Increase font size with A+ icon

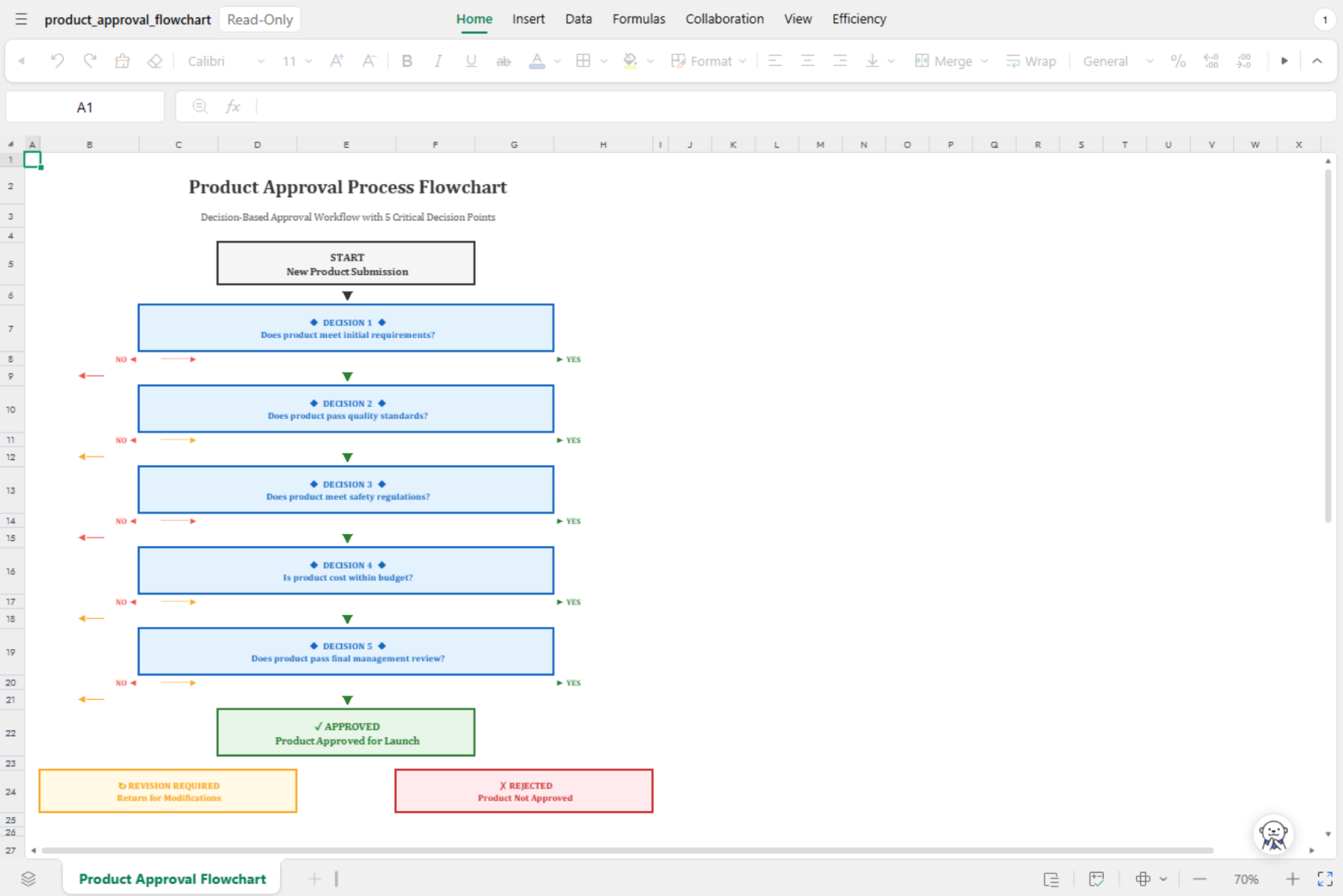337,61
